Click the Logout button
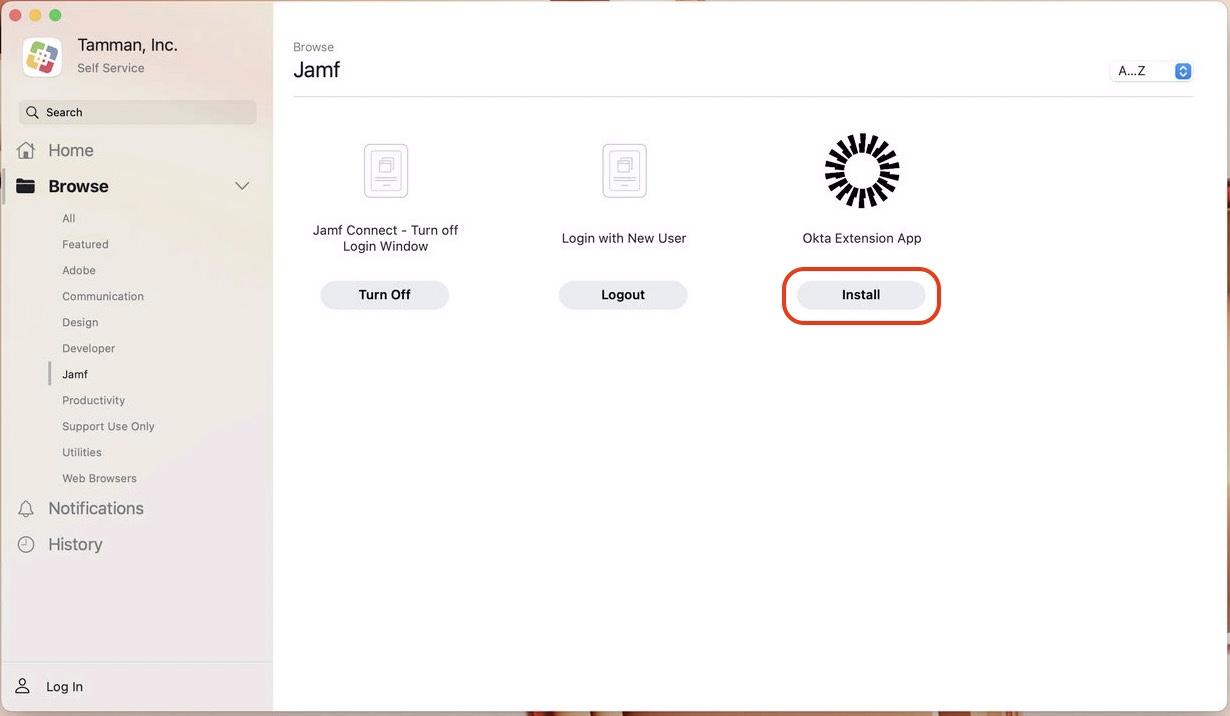 click(623, 295)
